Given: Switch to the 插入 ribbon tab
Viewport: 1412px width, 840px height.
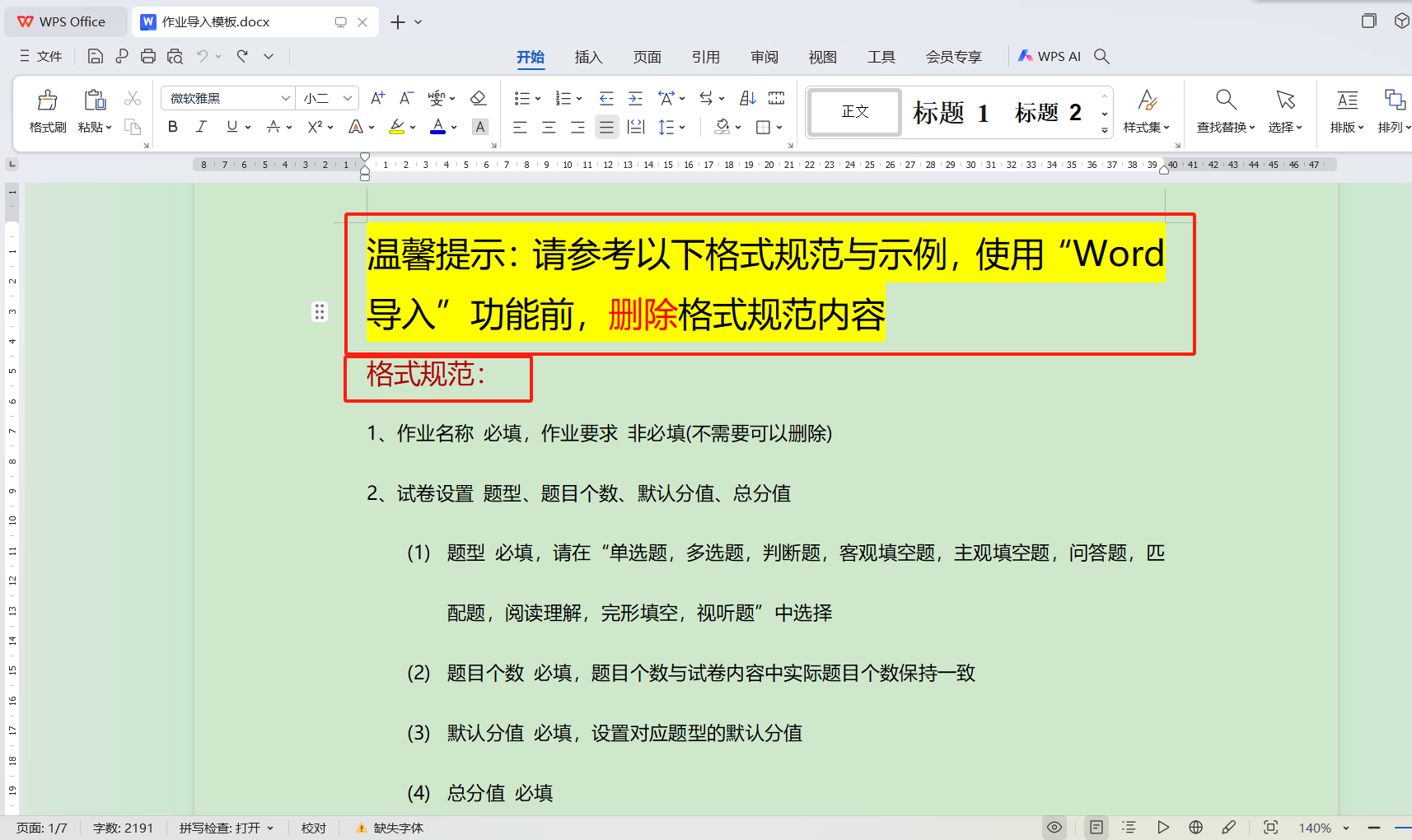Looking at the screenshot, I should pyautogui.click(x=588, y=56).
